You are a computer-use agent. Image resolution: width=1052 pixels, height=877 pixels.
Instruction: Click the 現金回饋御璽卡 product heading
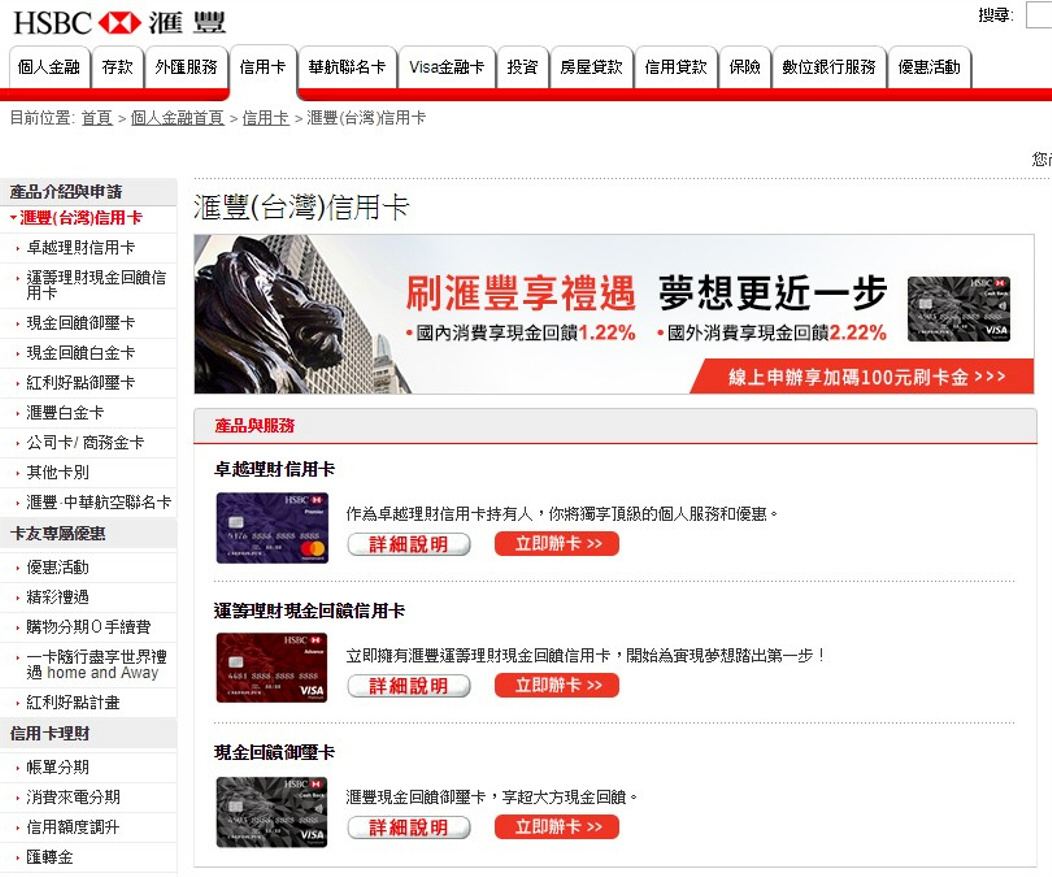[x=274, y=752]
